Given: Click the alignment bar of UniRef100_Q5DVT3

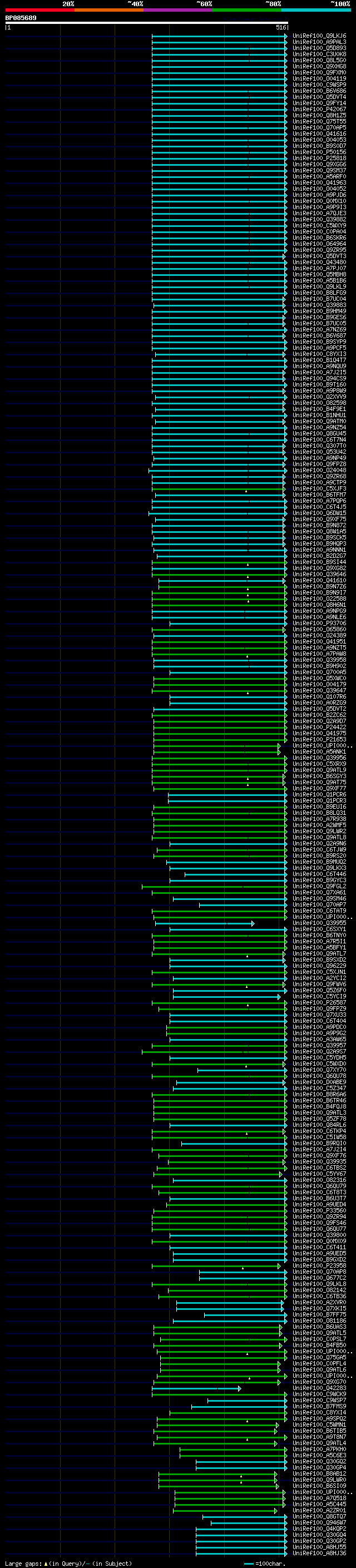Looking at the screenshot, I should tap(219, 256).
